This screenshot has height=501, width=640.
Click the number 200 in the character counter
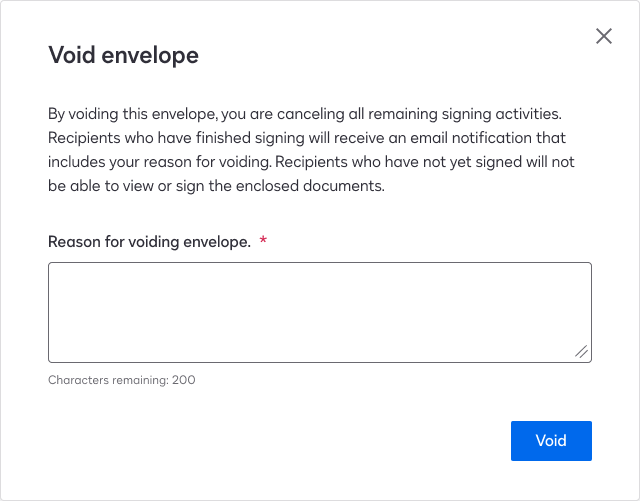click(184, 380)
